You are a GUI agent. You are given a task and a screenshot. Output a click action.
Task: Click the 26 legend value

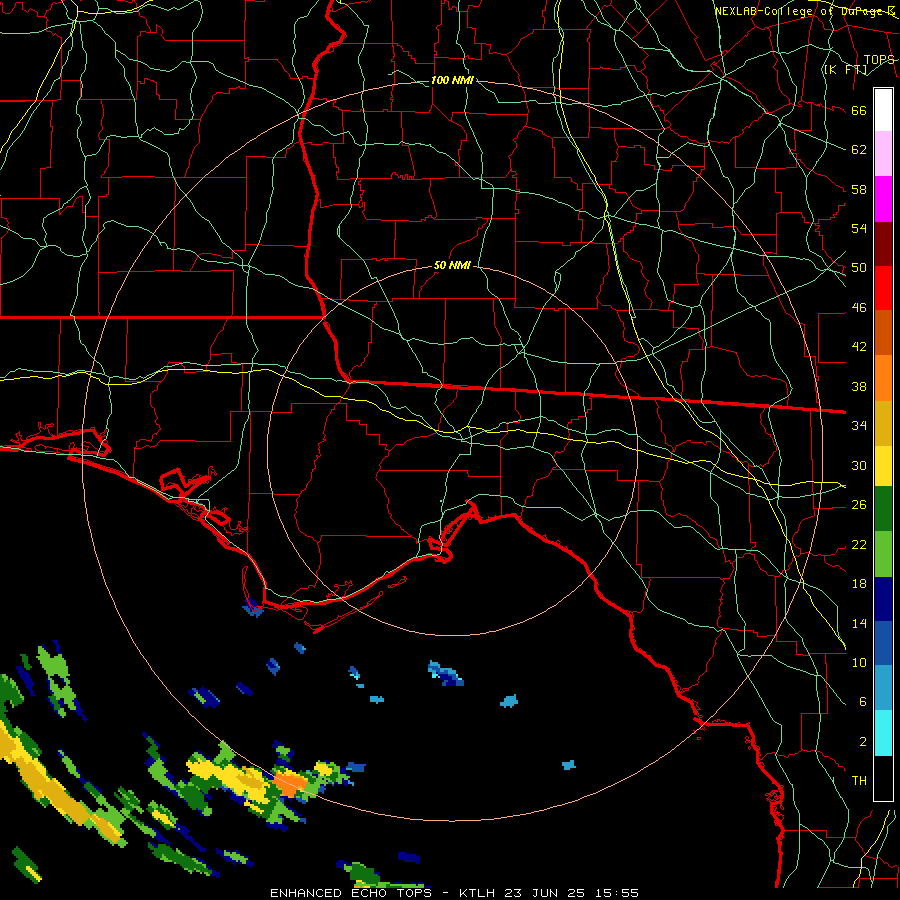pyautogui.click(x=859, y=505)
